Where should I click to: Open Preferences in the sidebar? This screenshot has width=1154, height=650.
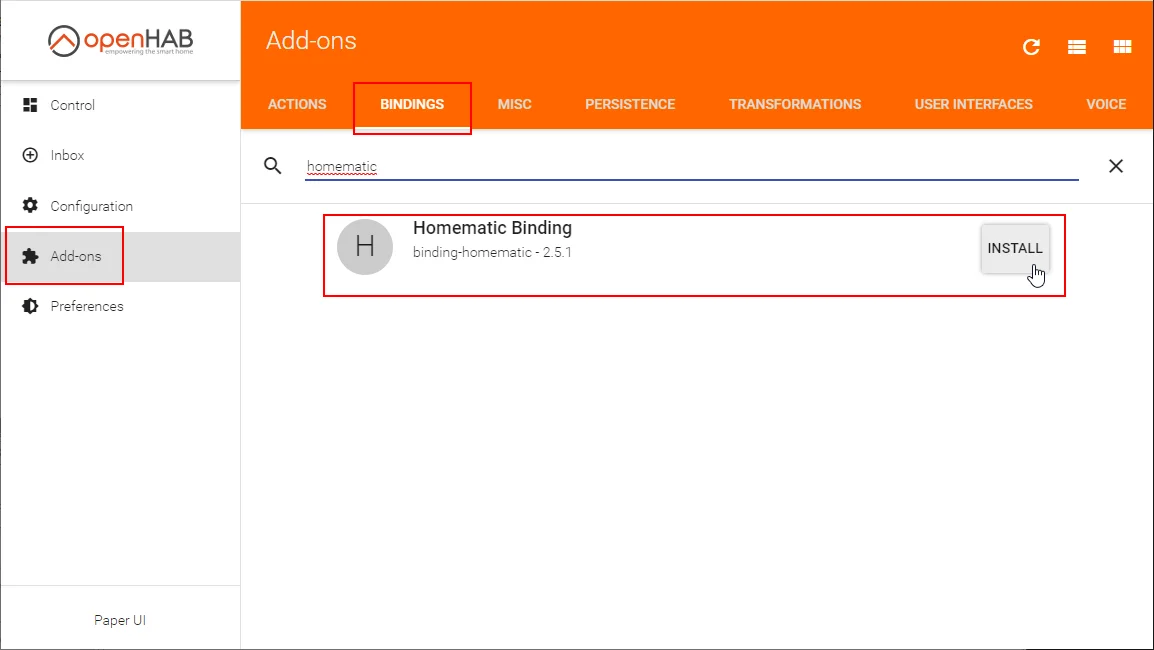point(121,306)
